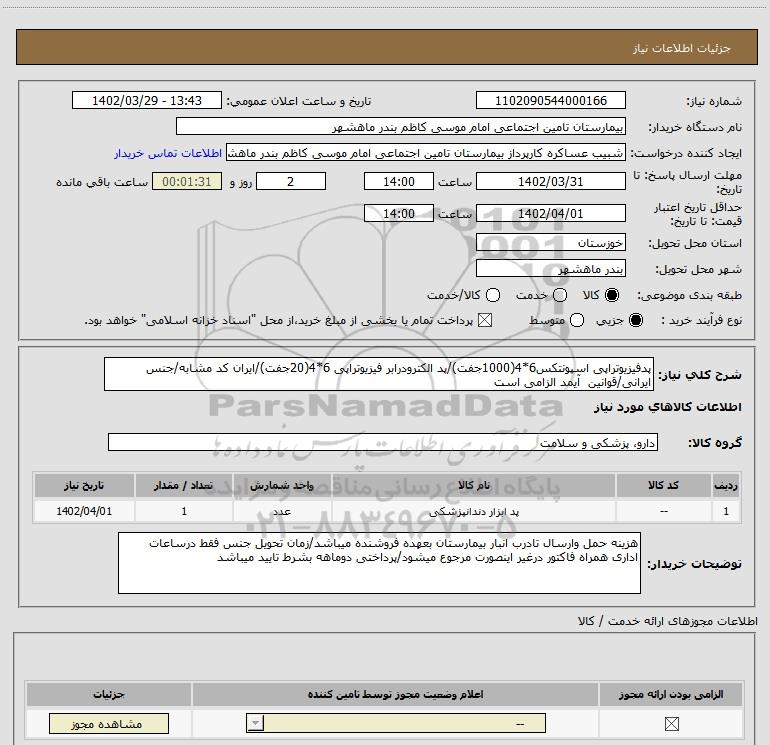Image resolution: width=770 pixels, height=745 pixels.
Task: Click the response deadline date 1402/03/31
Action: tap(550, 182)
